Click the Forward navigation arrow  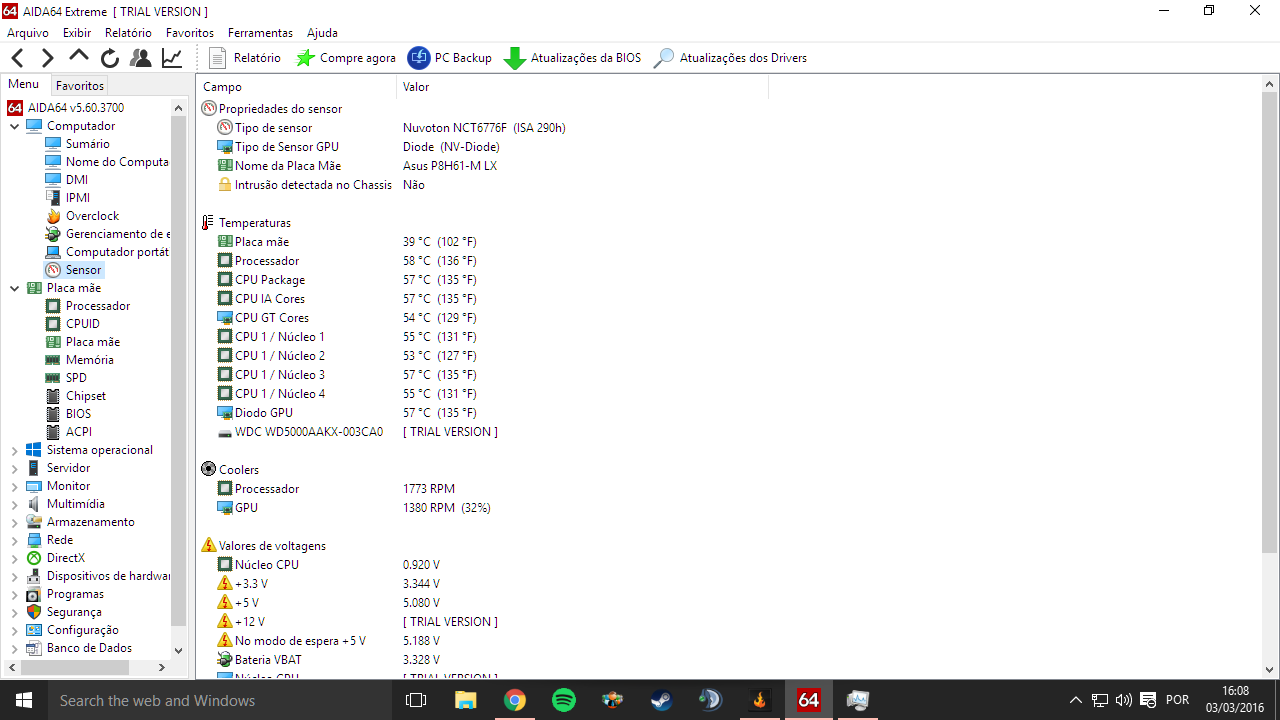[x=47, y=58]
